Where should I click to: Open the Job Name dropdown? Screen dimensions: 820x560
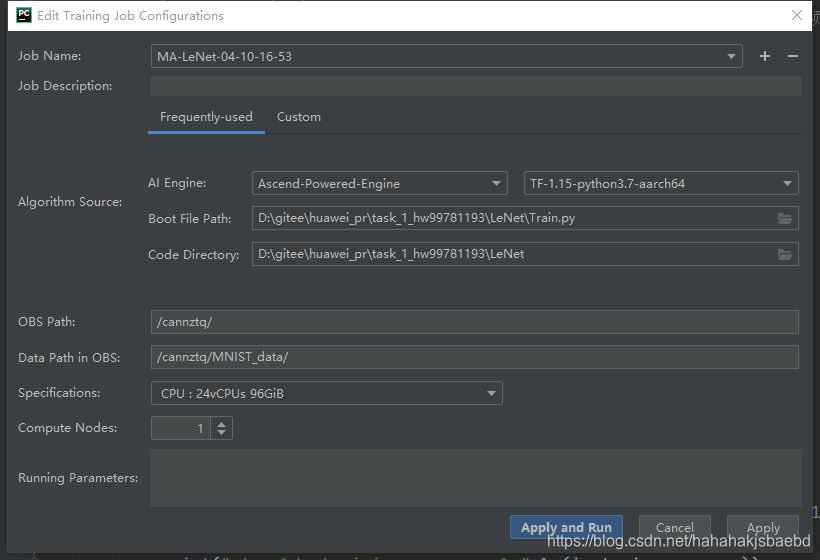(731, 56)
